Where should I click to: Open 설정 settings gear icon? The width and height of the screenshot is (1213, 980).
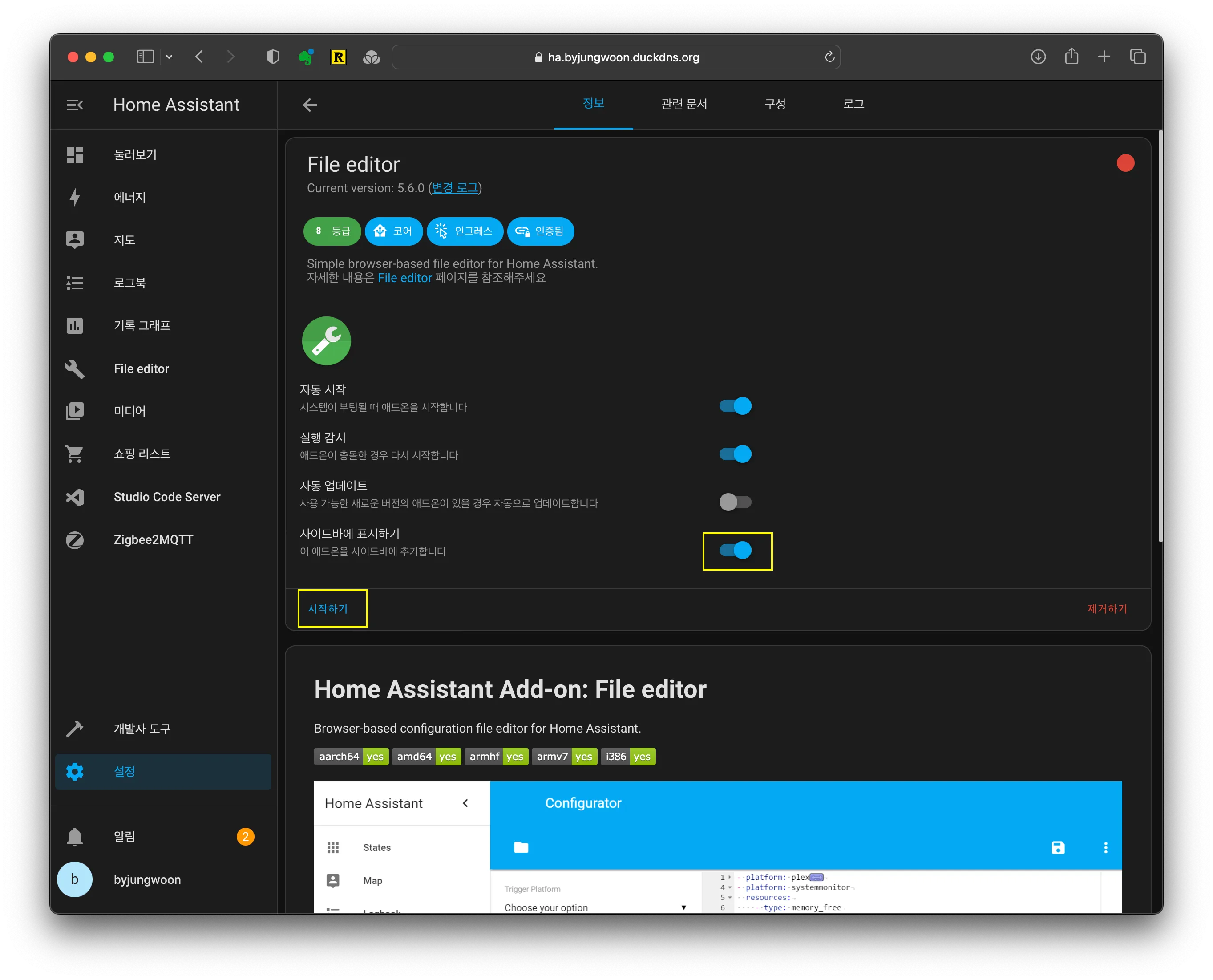click(x=74, y=772)
